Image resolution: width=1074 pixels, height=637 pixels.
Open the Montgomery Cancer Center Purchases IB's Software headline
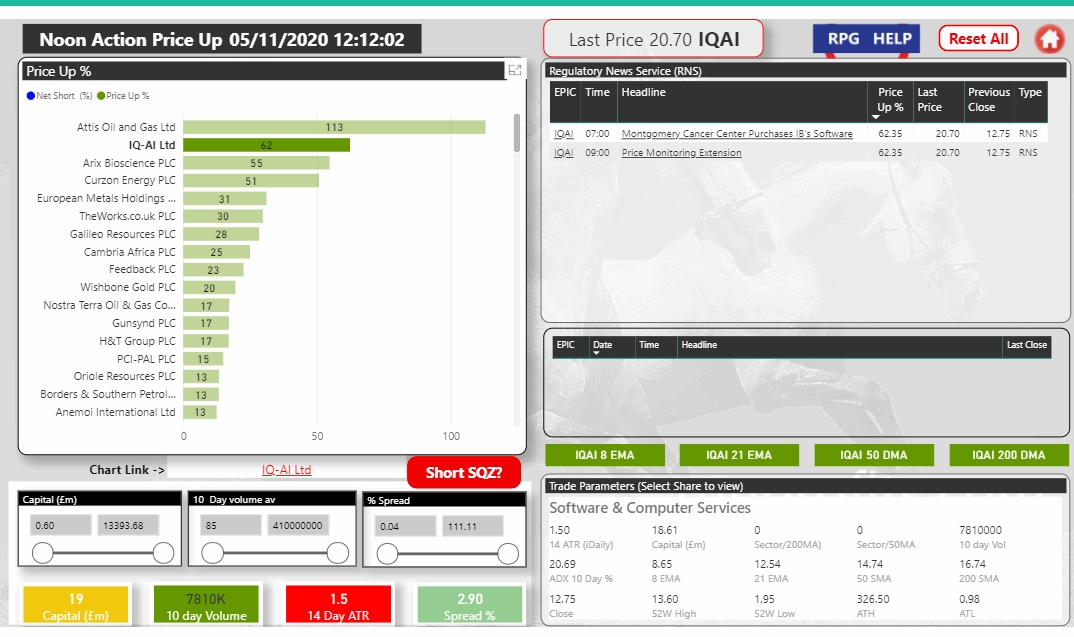(x=737, y=134)
